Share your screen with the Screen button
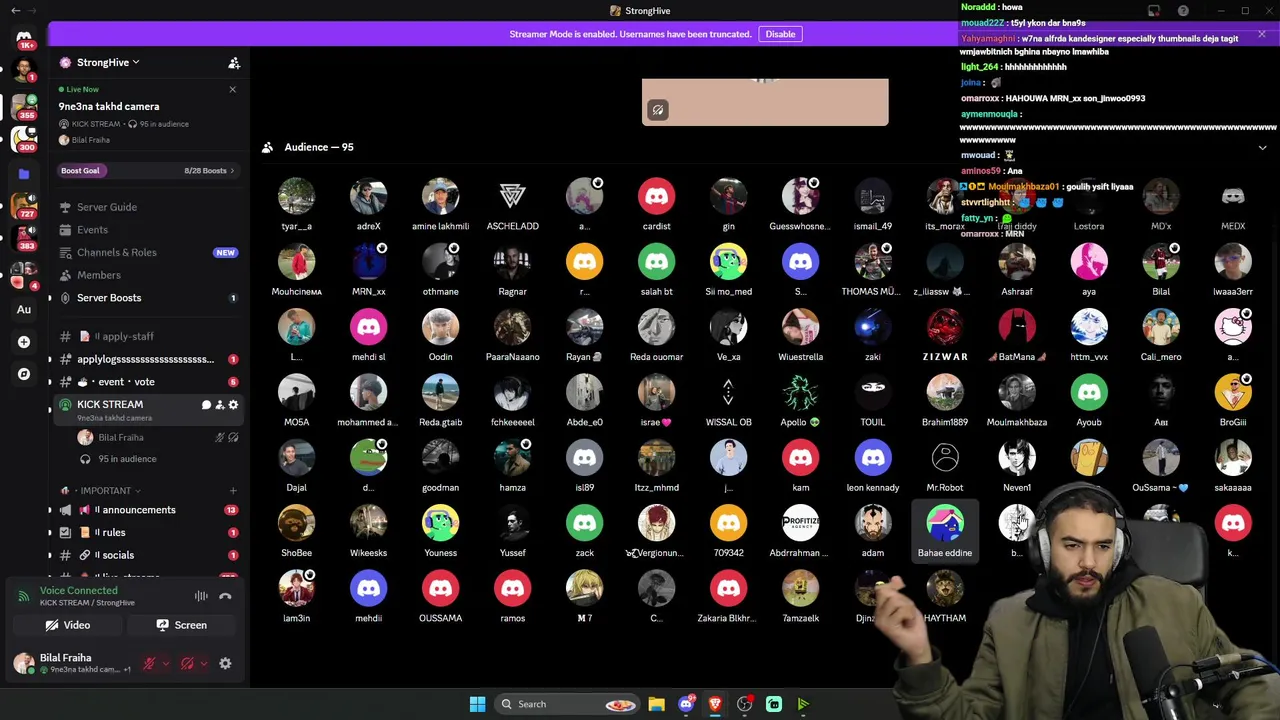 pyautogui.click(x=181, y=625)
